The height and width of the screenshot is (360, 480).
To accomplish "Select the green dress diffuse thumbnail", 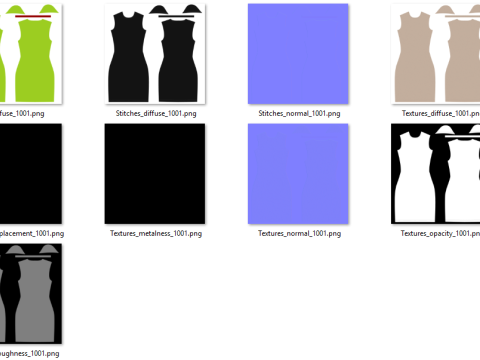I will pos(31,54).
